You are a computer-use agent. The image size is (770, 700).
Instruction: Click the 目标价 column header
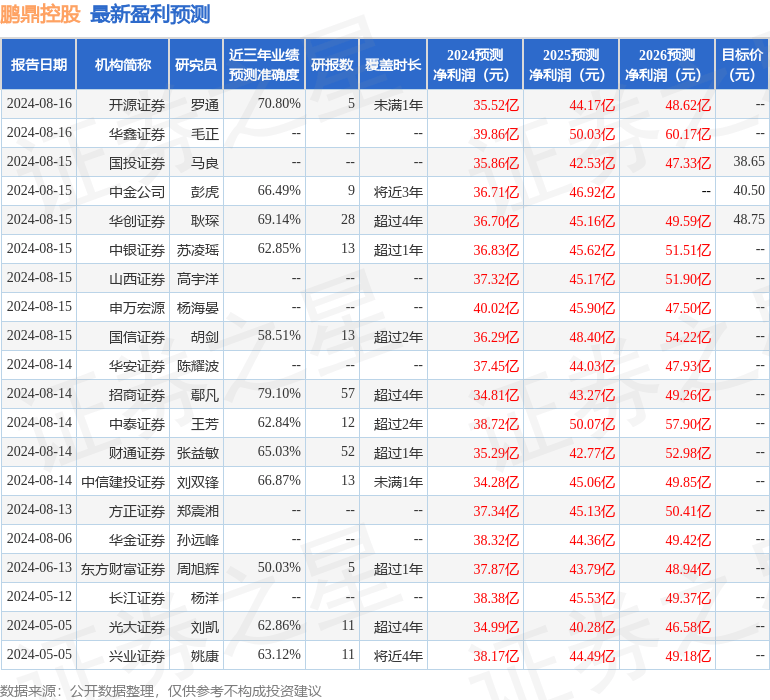(x=742, y=64)
